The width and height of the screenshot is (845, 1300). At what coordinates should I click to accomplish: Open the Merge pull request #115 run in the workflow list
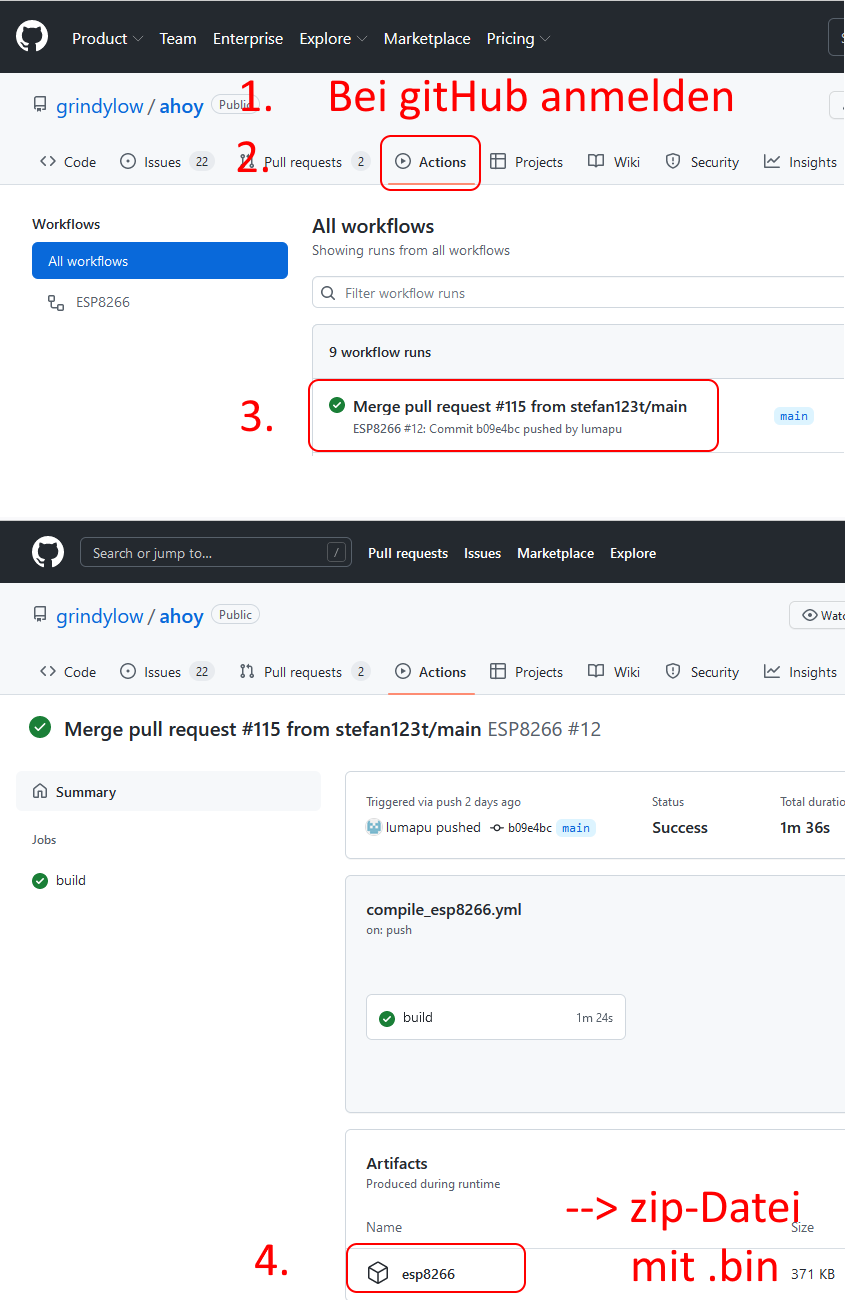point(520,406)
